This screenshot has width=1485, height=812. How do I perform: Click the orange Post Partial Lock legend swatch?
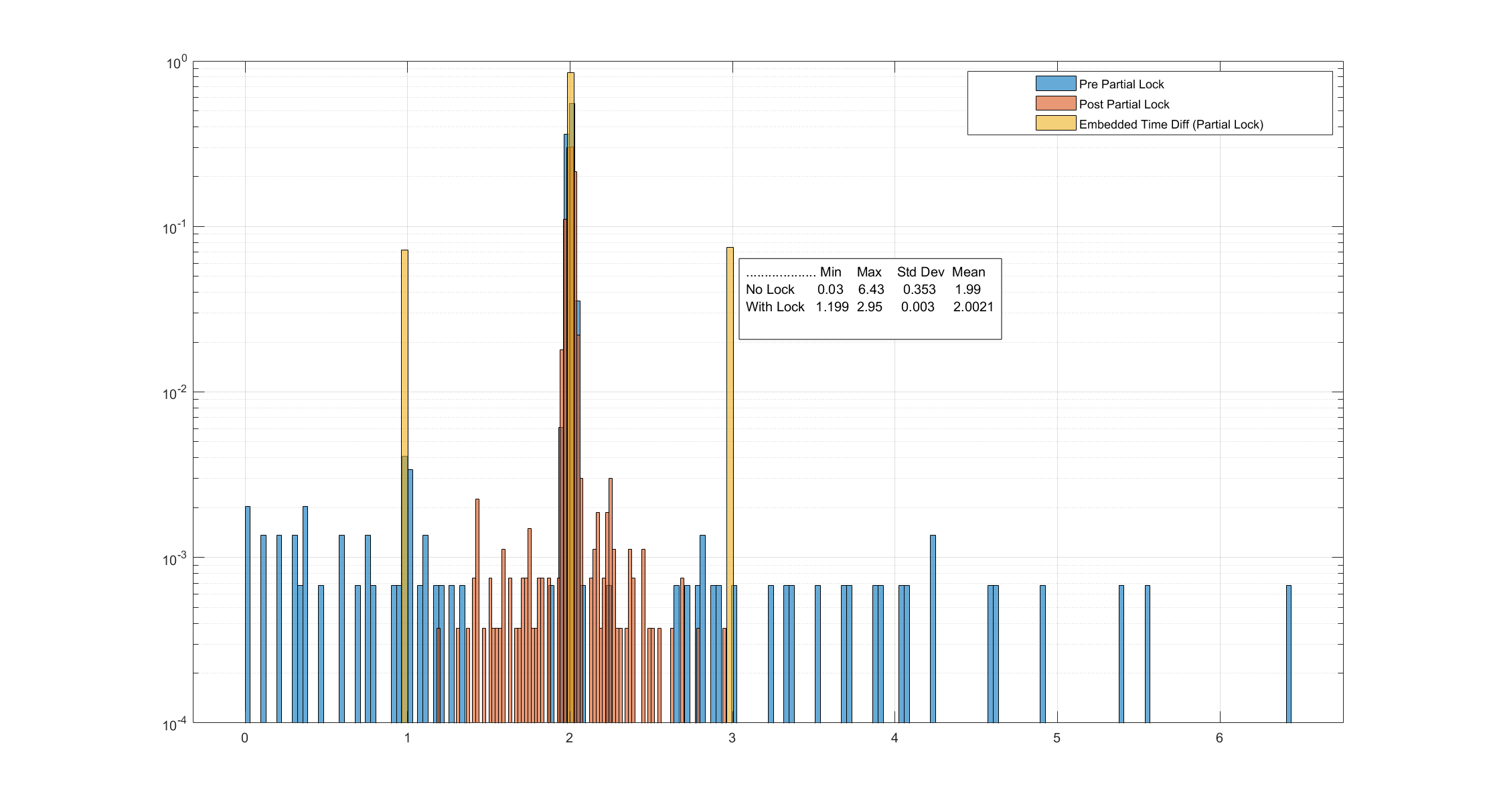(x=1055, y=104)
